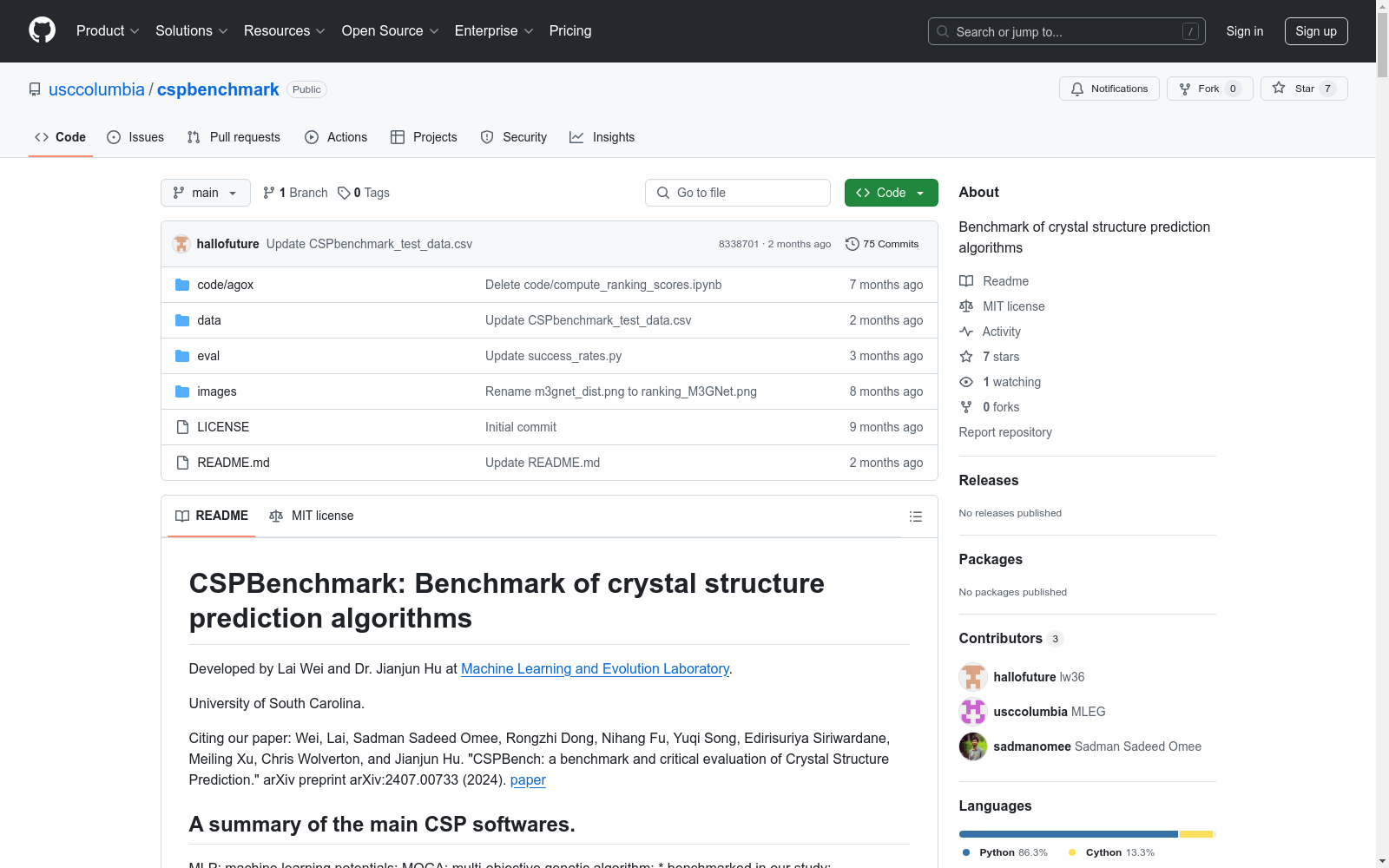
Task: Open commit 'Rename m3gnet_dist.png to ranking_M3GNet.png'
Action: point(621,391)
